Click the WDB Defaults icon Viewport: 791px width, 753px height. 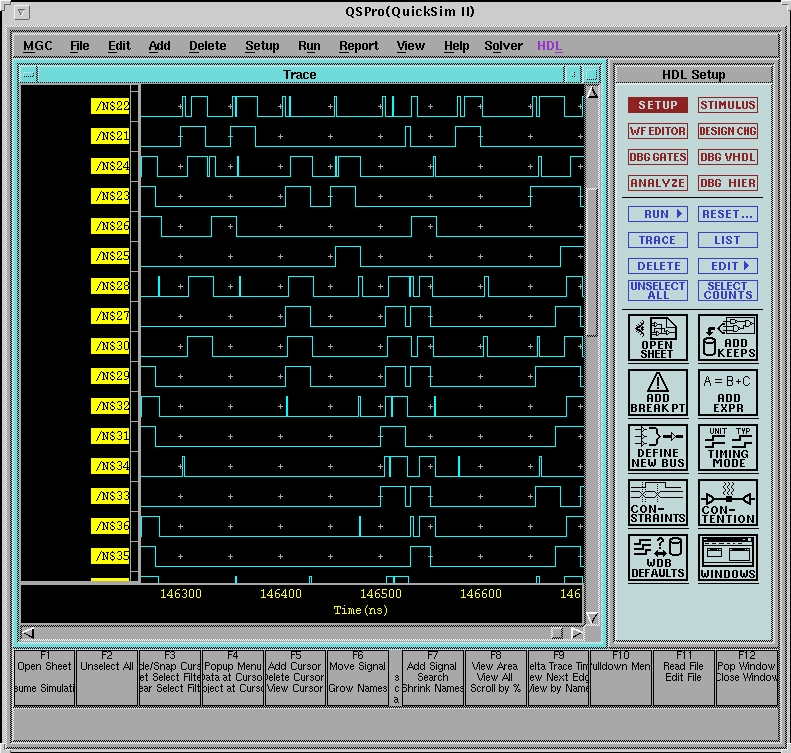click(657, 558)
